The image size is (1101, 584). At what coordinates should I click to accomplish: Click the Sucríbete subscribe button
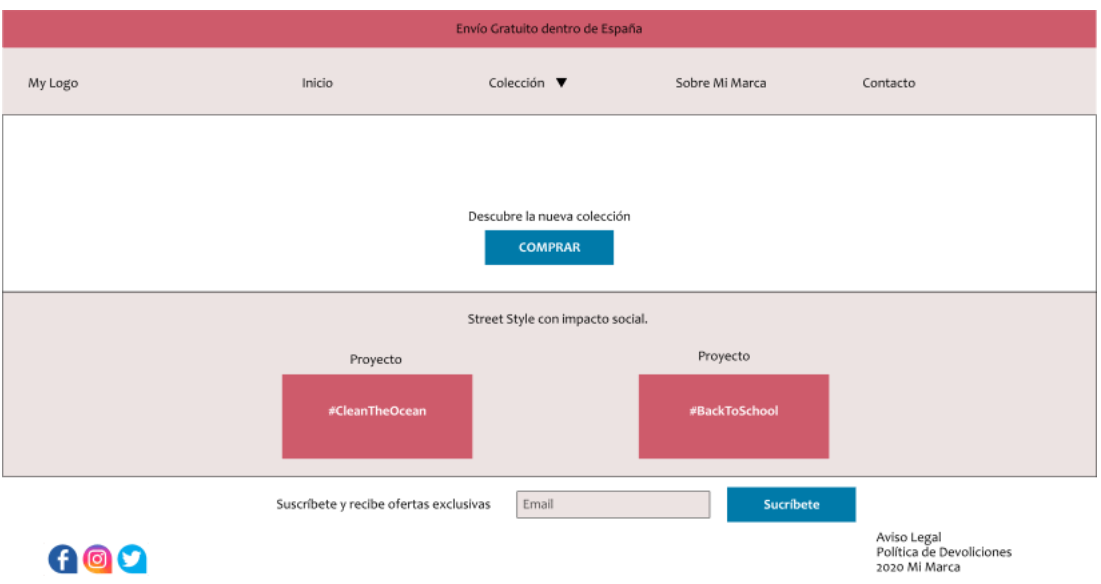[791, 505]
